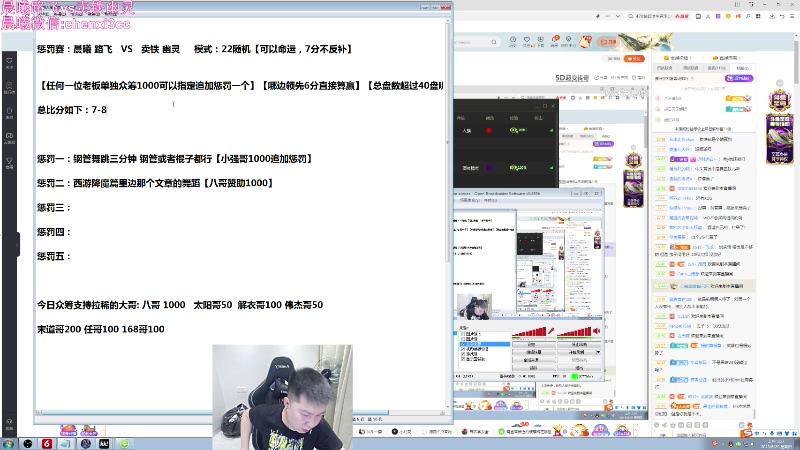This screenshot has width=800, height=450.
Task: Adjust the OBS microphone volume meter
Action: click(x=529, y=332)
